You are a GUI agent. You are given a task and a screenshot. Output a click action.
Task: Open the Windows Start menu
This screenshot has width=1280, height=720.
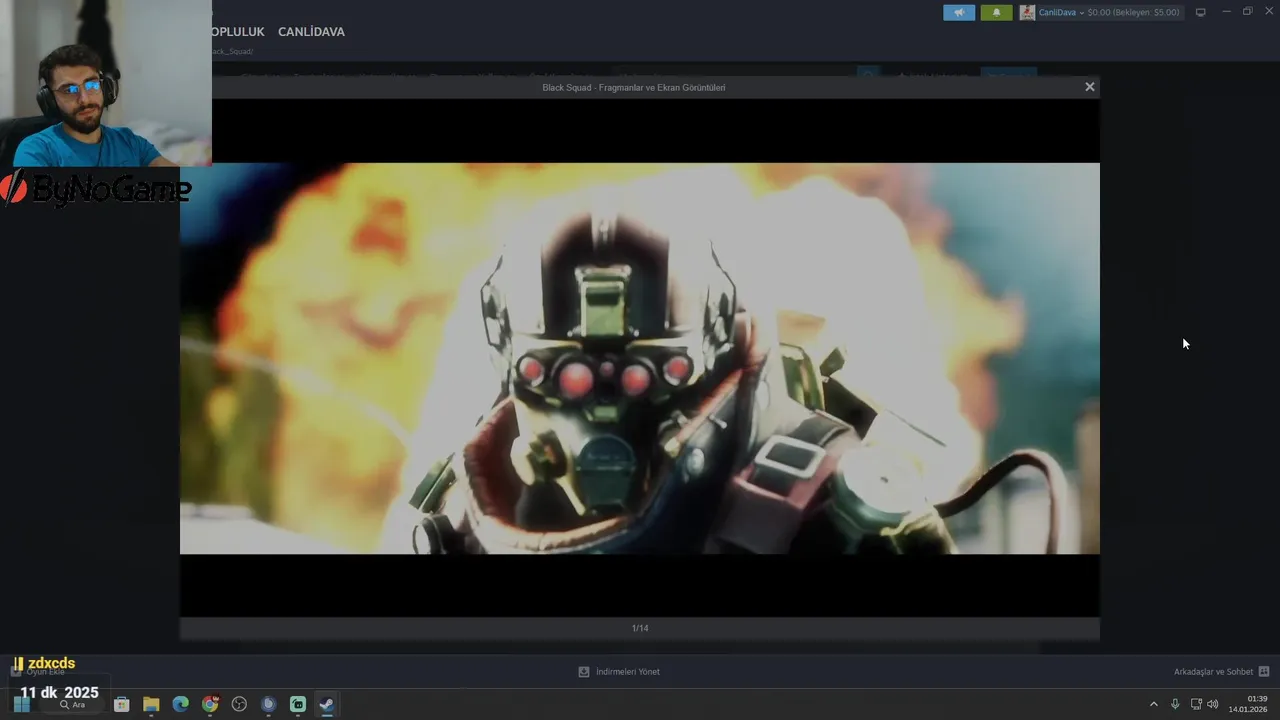(x=21, y=704)
